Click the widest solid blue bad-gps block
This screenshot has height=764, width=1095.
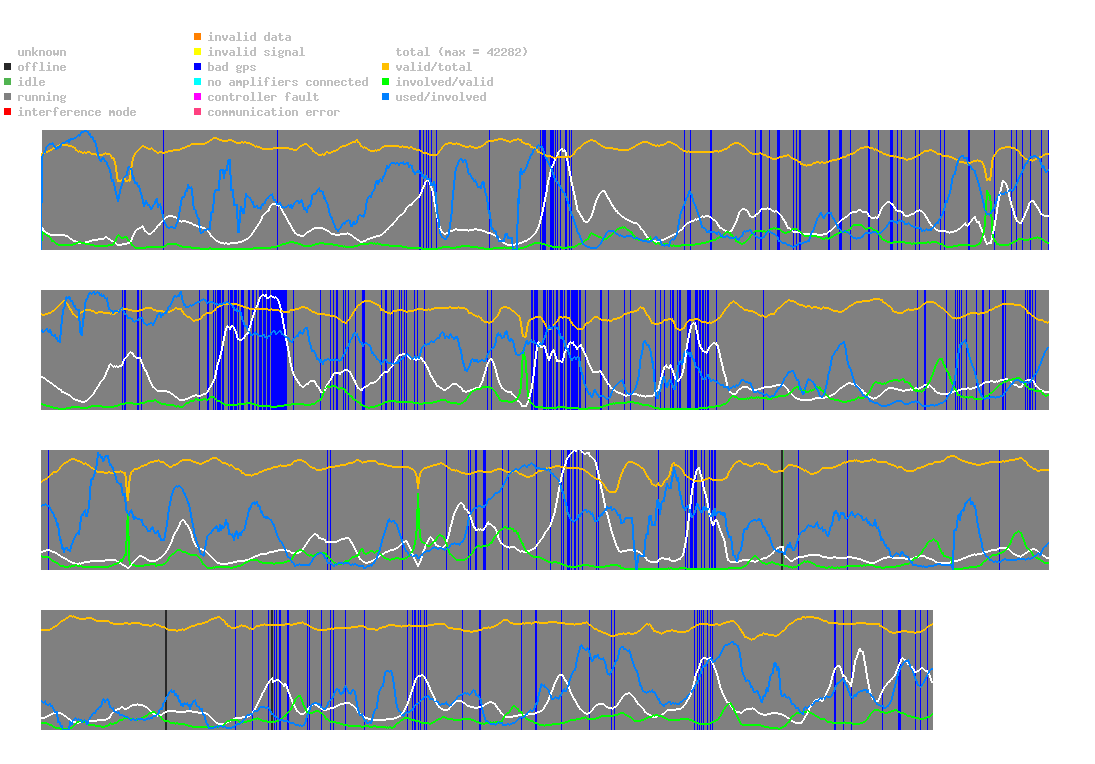tap(279, 350)
